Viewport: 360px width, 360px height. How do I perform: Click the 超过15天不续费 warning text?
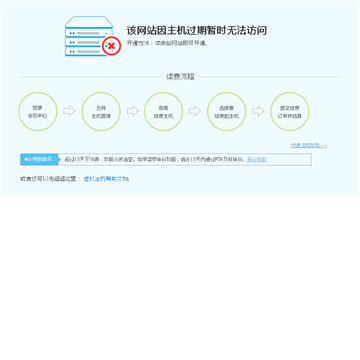pyautogui.click(x=155, y=159)
